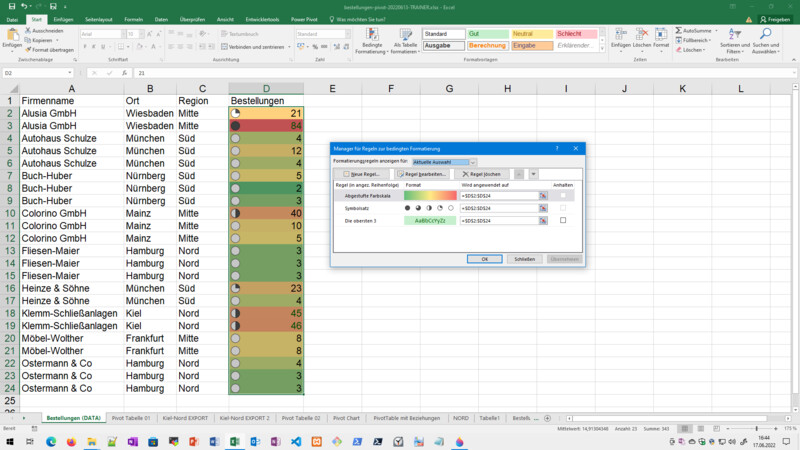Open Bedingte Formatierung in the ribbon

point(372,41)
